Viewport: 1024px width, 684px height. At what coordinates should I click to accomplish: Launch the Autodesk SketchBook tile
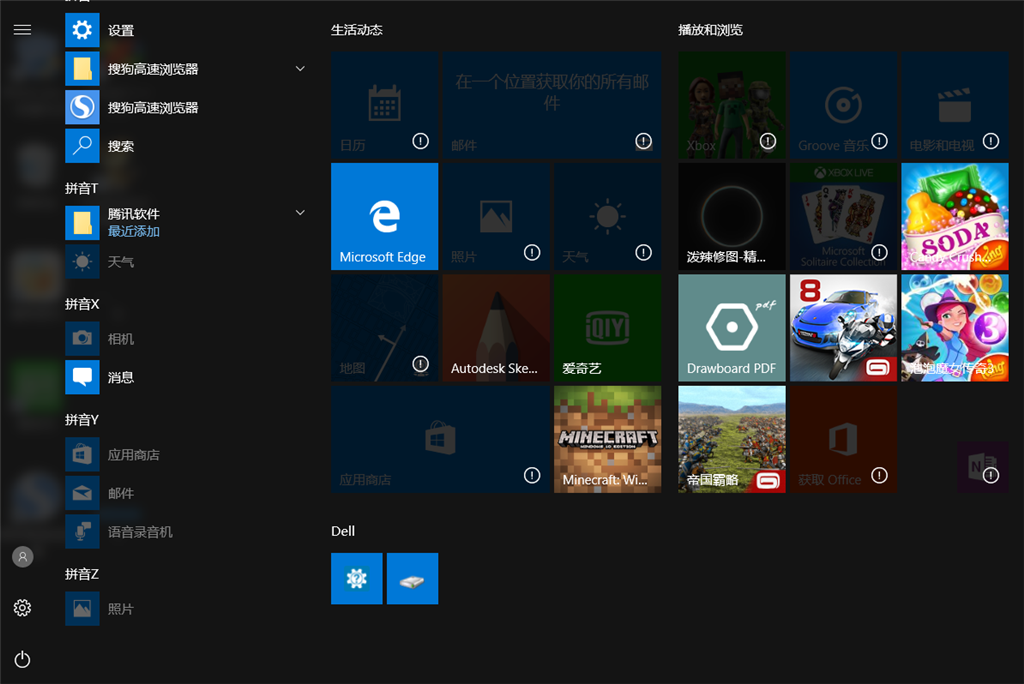(496, 328)
